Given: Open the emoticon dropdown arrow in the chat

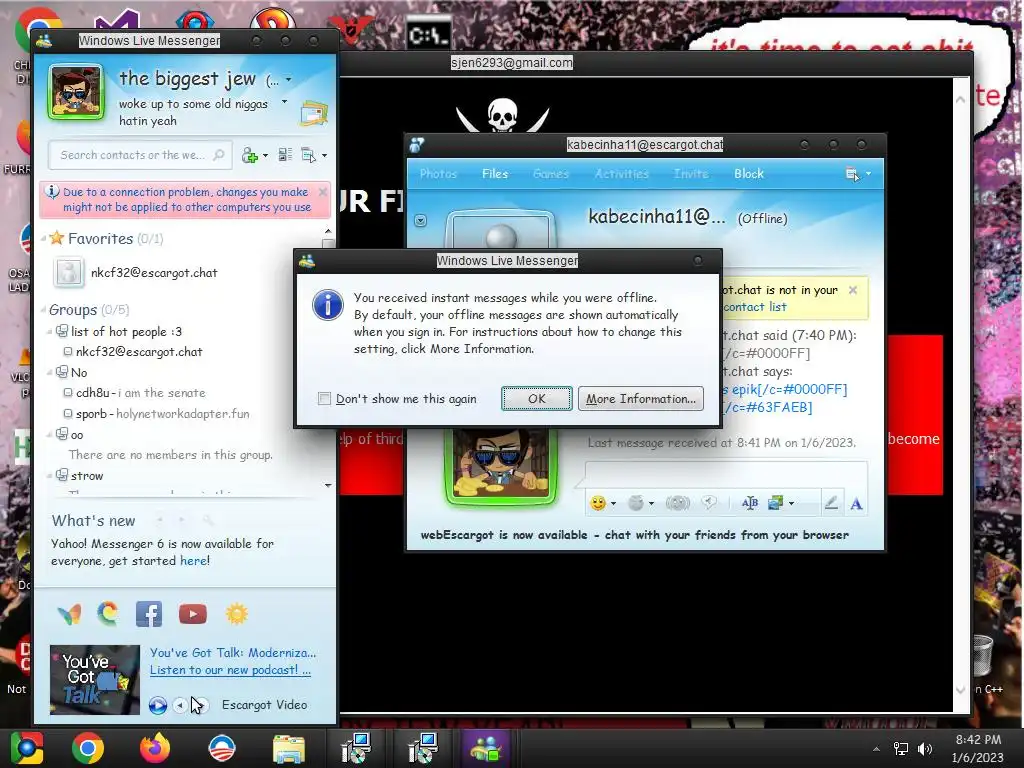Looking at the screenshot, I should point(613,504).
